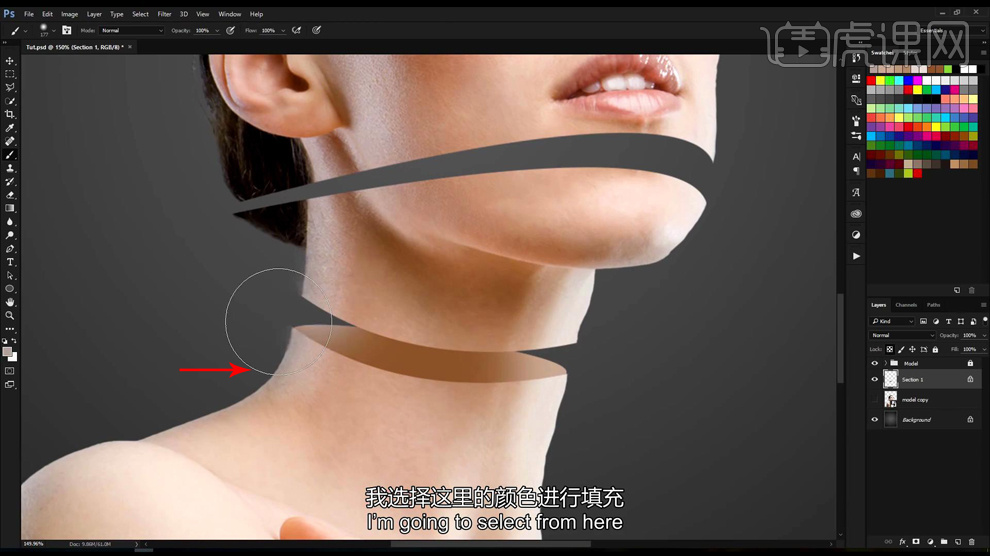Toggle Quick Mask mode
The image size is (990, 556).
(9, 371)
